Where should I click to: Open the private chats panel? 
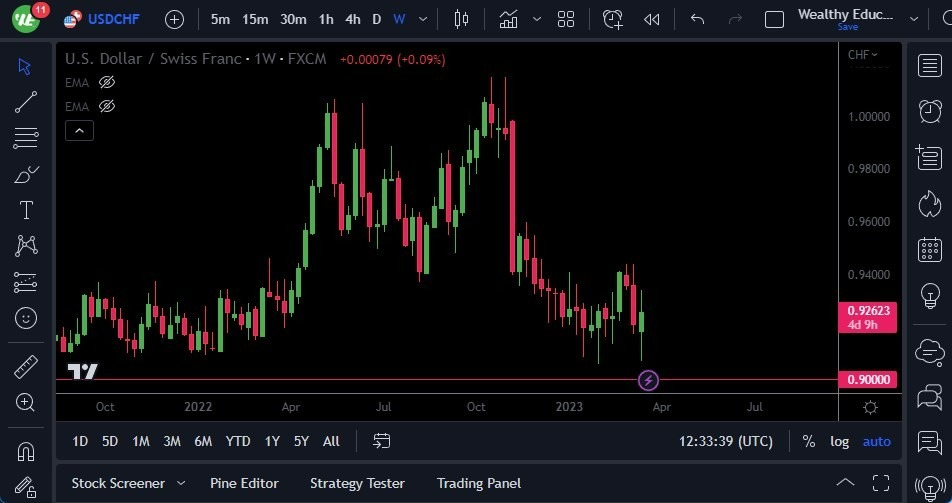click(930, 397)
